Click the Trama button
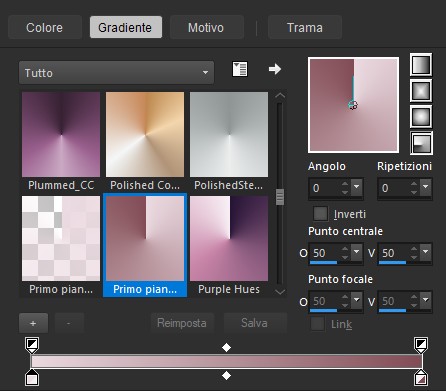The image size is (446, 391). tap(305, 27)
